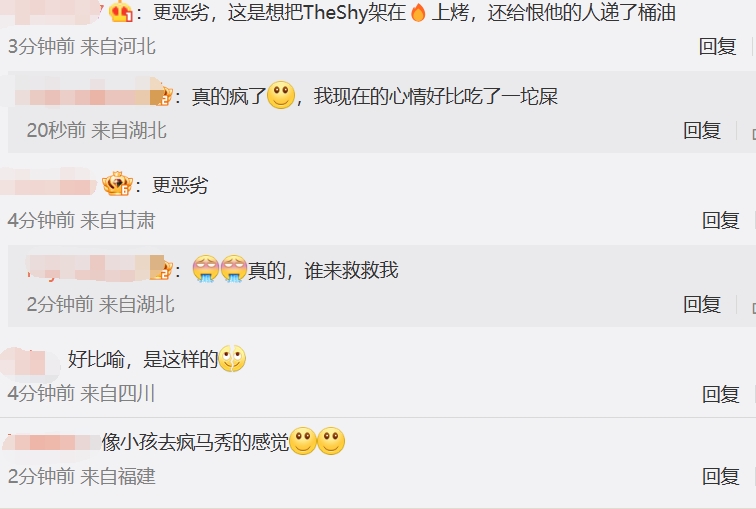Viewport: 756px width, 509px height.
Task: Reply to the comment from 河北
Action: [x=717, y=47]
